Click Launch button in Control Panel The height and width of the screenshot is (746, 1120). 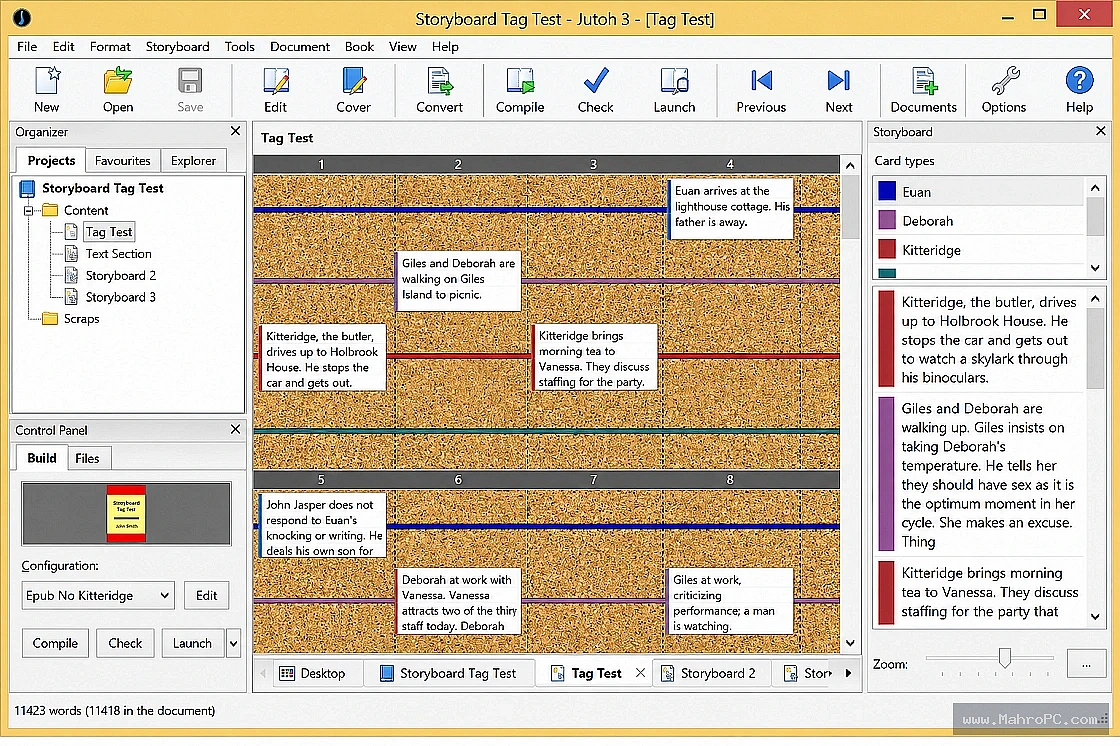192,643
